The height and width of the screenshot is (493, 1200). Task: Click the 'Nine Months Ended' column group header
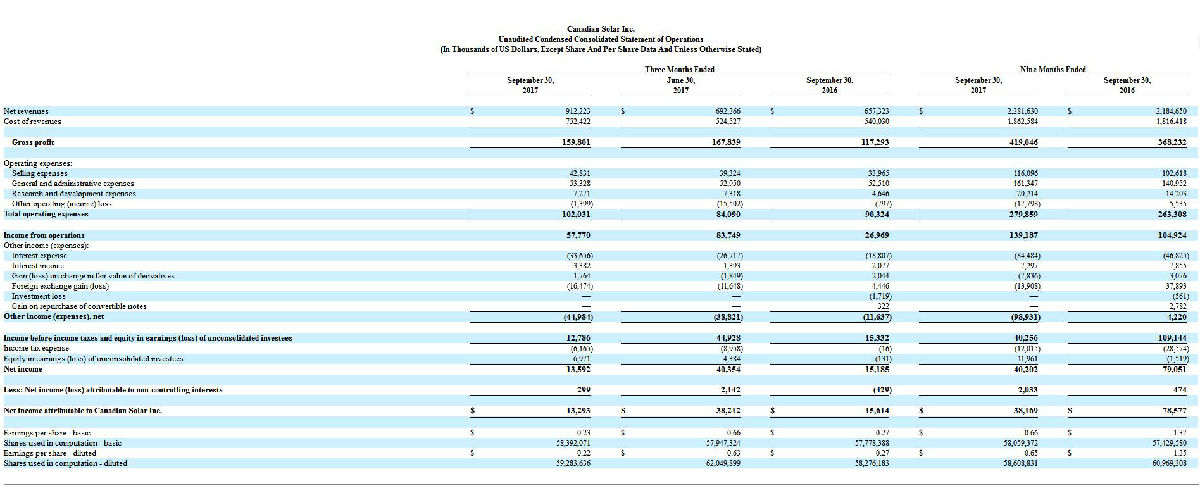coord(1054,68)
